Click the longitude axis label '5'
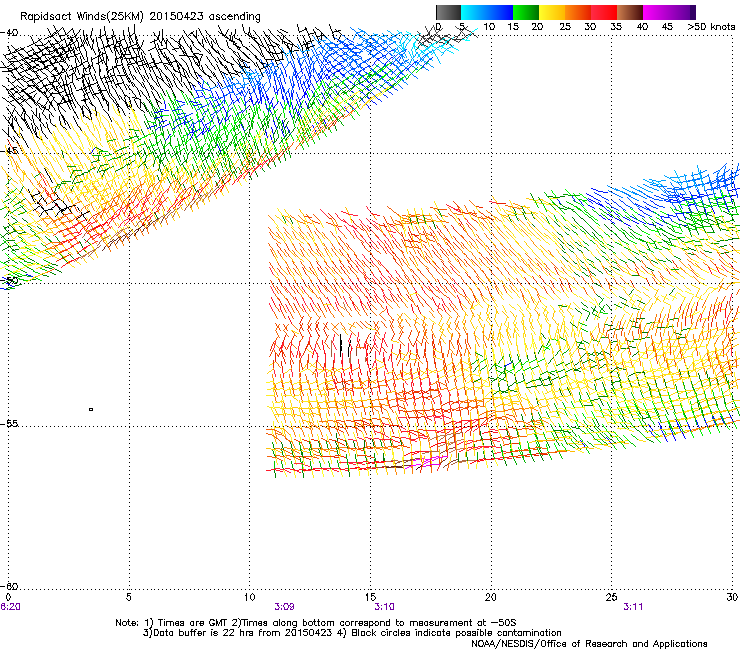This screenshot has width=740, height=650. pos(129,597)
